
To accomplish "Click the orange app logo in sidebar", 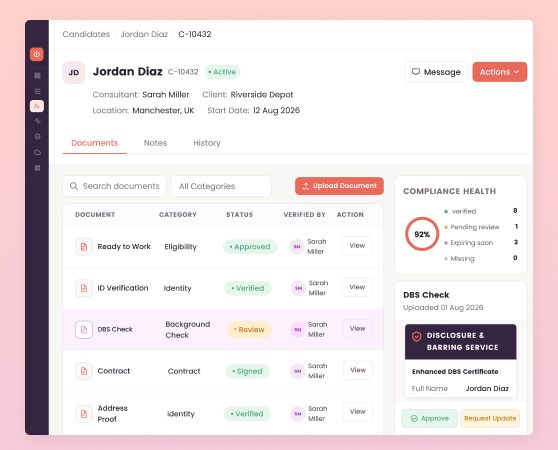I will 37,54.
